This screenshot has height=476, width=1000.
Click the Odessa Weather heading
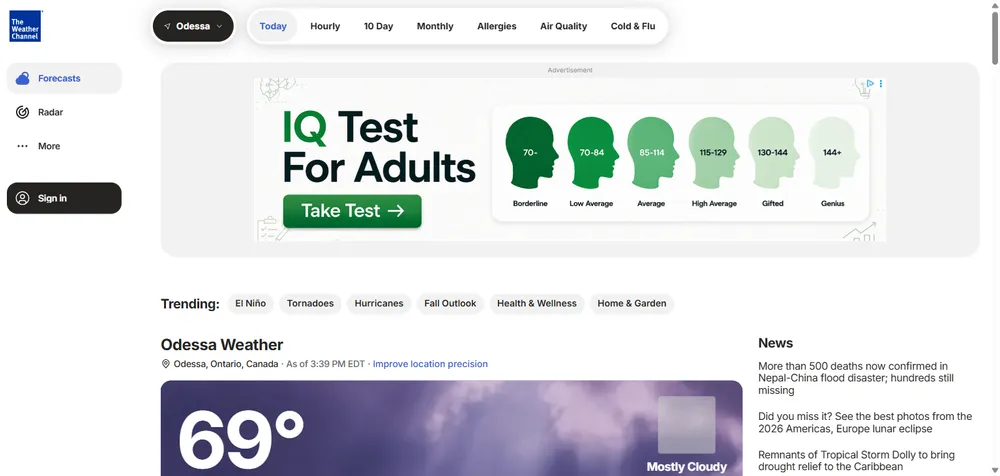pyautogui.click(x=222, y=345)
